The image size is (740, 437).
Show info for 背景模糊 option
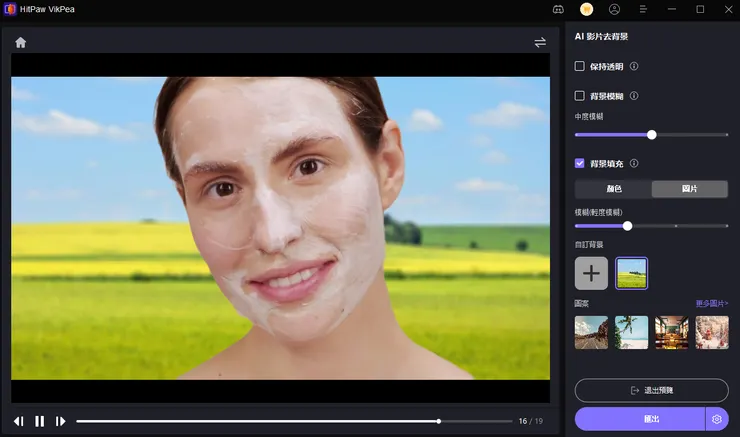tap(634, 96)
